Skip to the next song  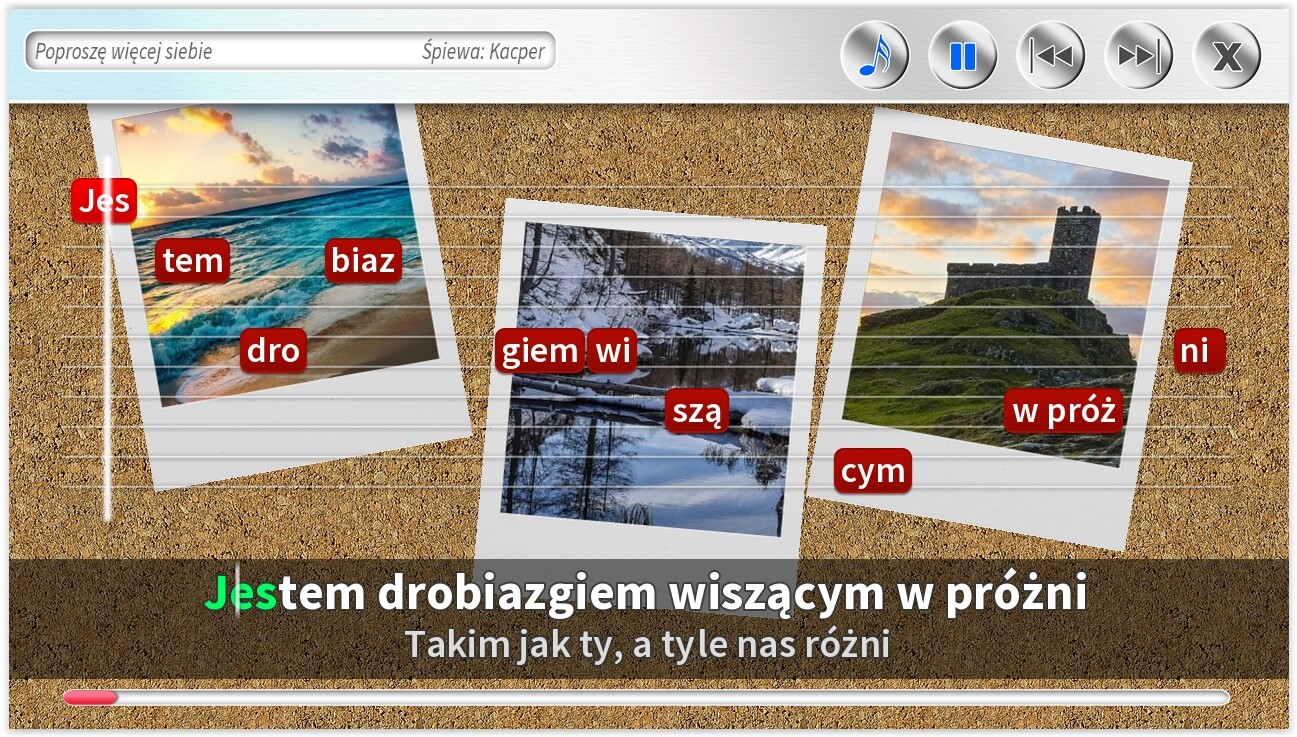click(x=1137, y=55)
